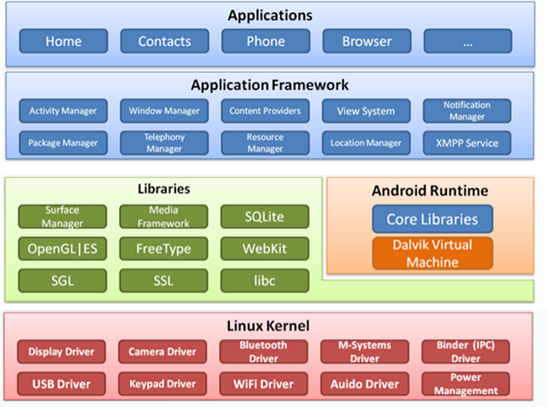Click the Linux Kernel heading
Screen dimensions: 548x407
point(268,326)
